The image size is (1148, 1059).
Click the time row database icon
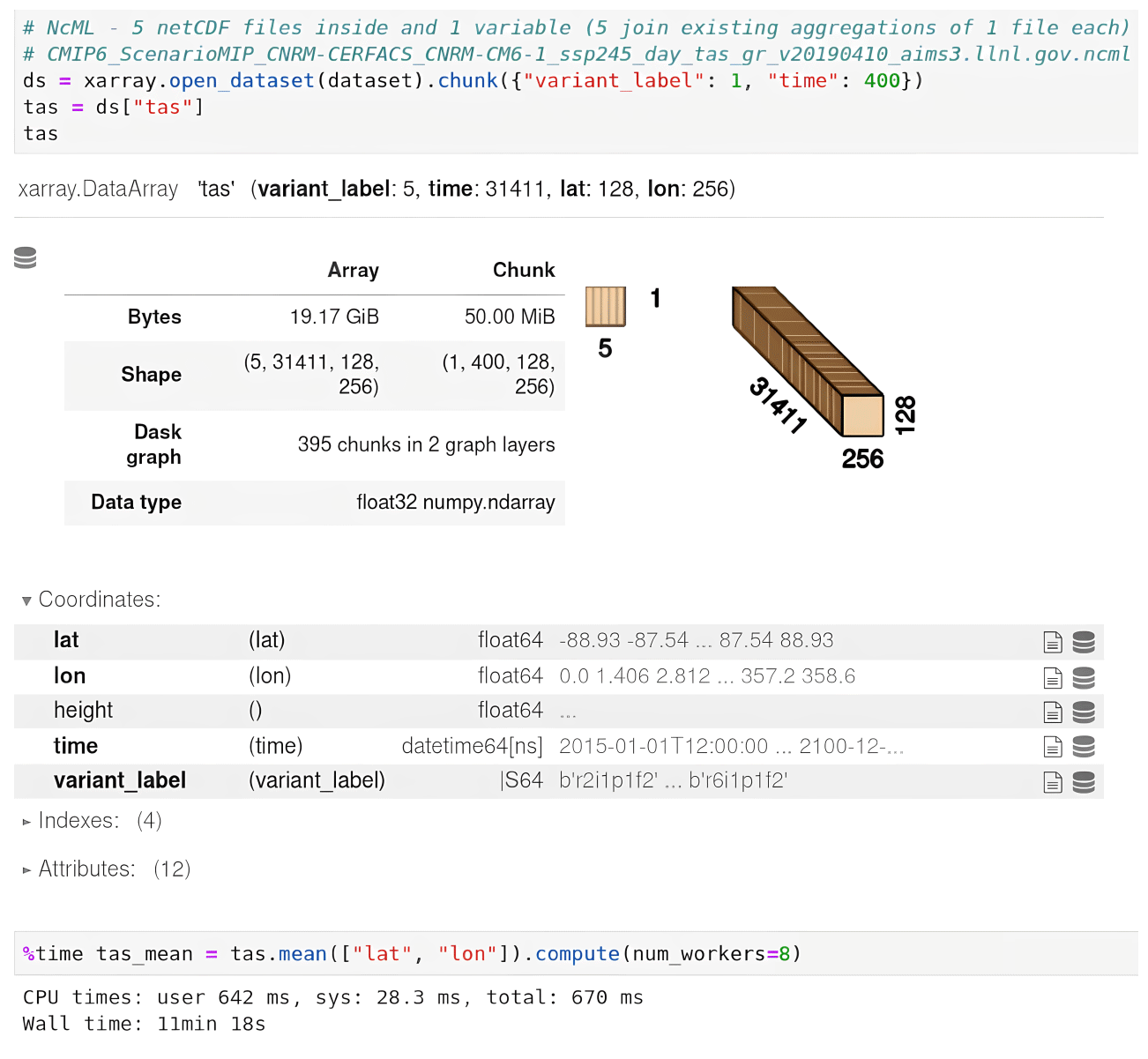[x=1084, y=747]
